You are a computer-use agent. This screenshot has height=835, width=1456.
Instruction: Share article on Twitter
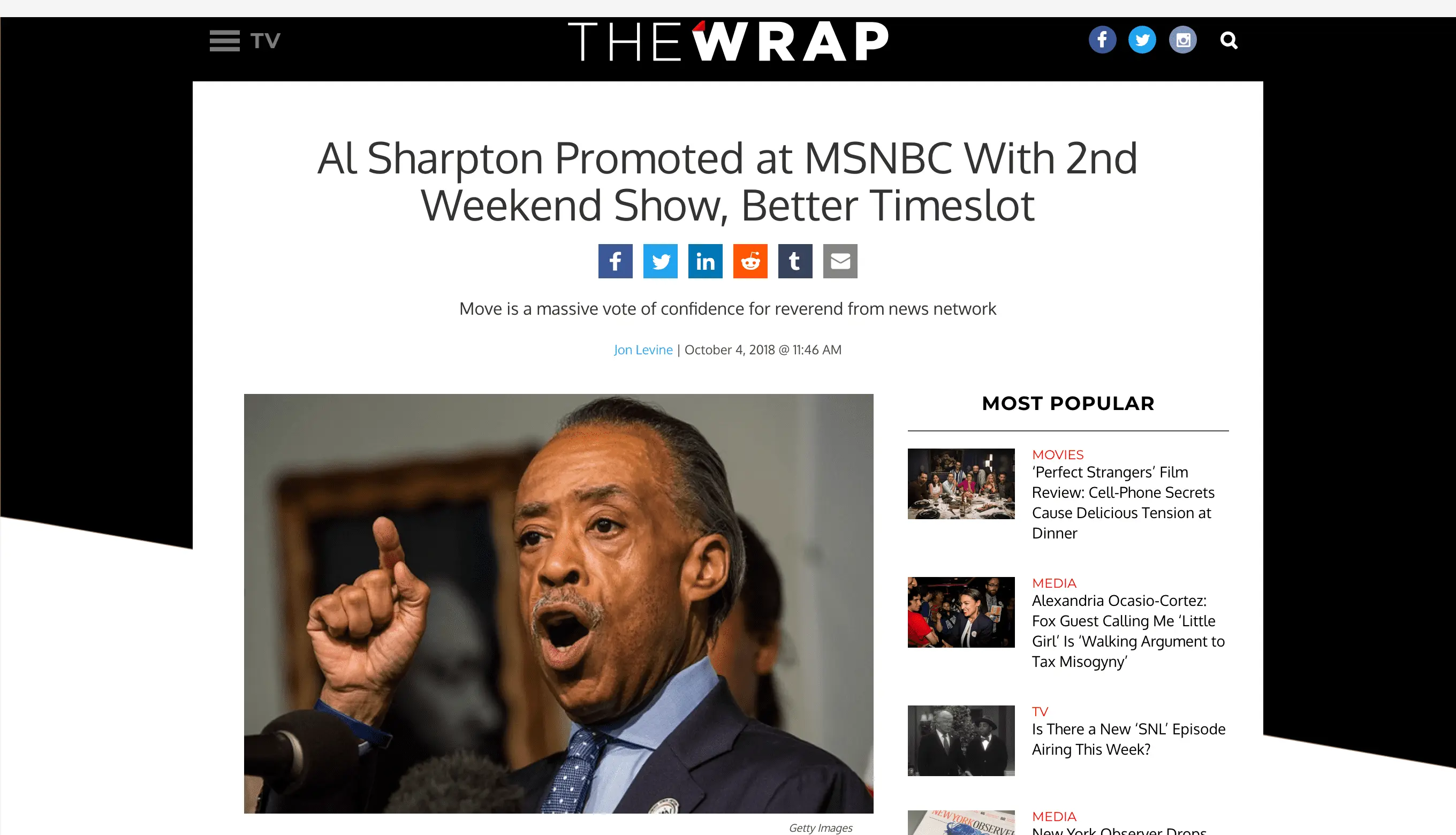pyautogui.click(x=660, y=262)
